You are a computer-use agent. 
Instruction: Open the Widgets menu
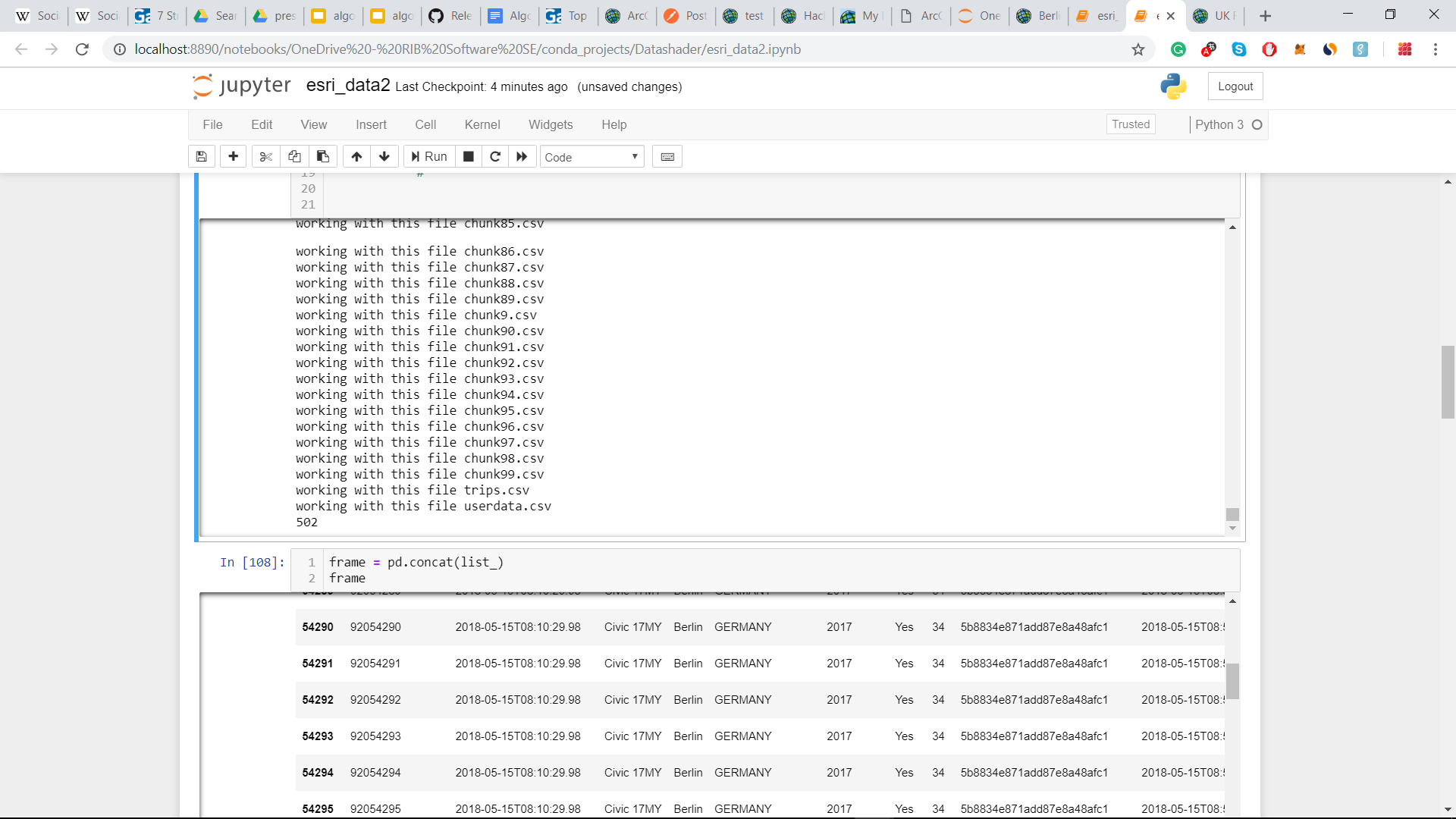551,125
